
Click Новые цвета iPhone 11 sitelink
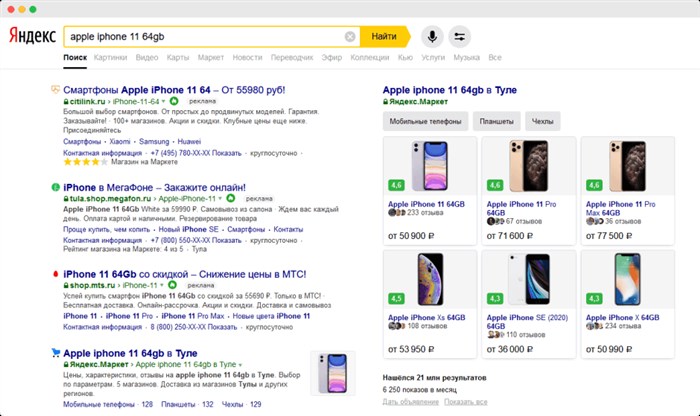(x=271, y=316)
